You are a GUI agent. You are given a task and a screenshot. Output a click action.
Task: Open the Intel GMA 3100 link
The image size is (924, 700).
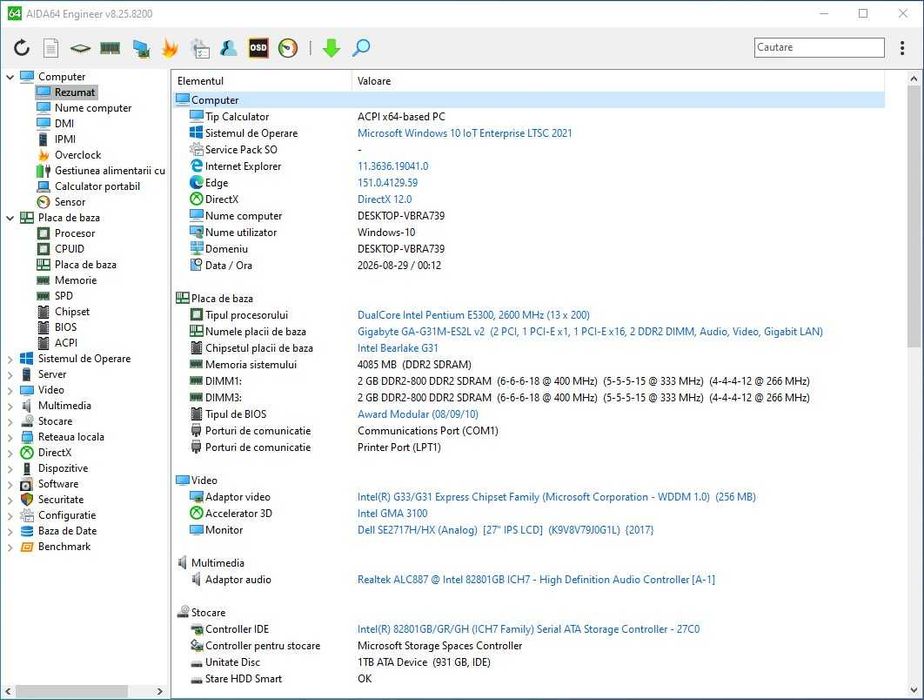click(x=392, y=513)
